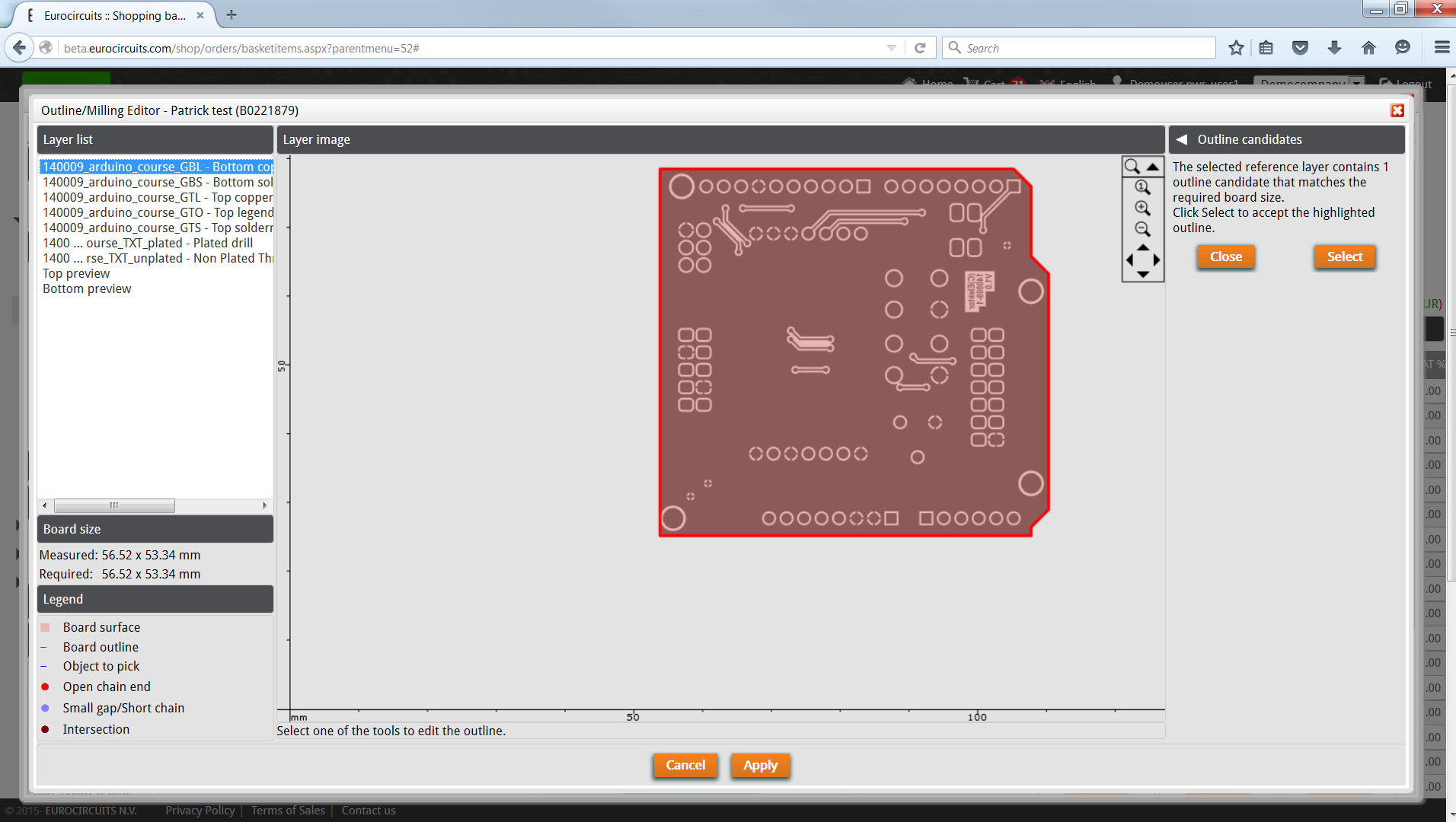Reset zoom to 1:1 view
This screenshot has width=1456, height=822.
pos(1142,187)
